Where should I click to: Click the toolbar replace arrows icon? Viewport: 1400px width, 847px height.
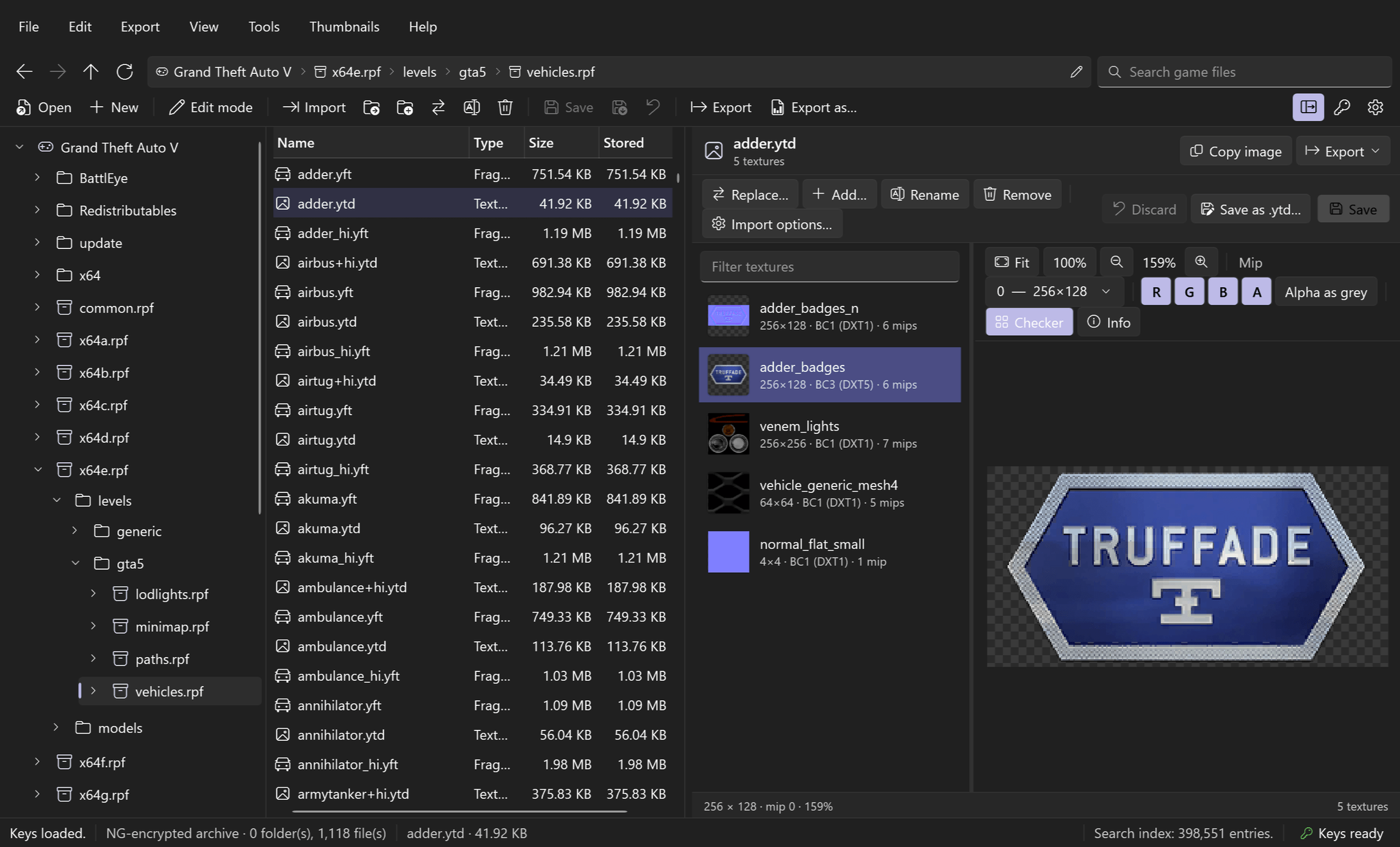438,107
